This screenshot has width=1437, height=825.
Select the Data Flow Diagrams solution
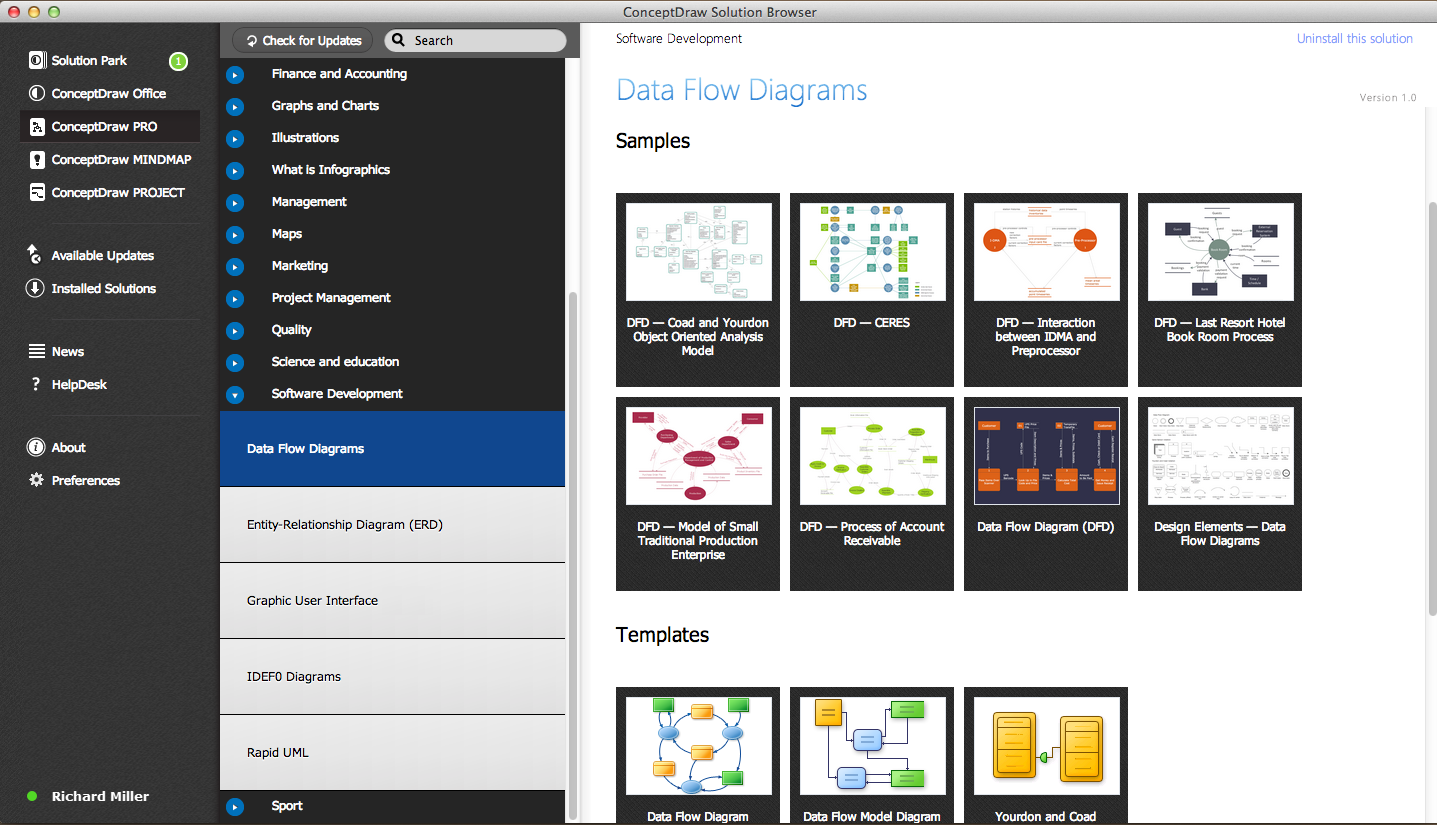click(392, 449)
